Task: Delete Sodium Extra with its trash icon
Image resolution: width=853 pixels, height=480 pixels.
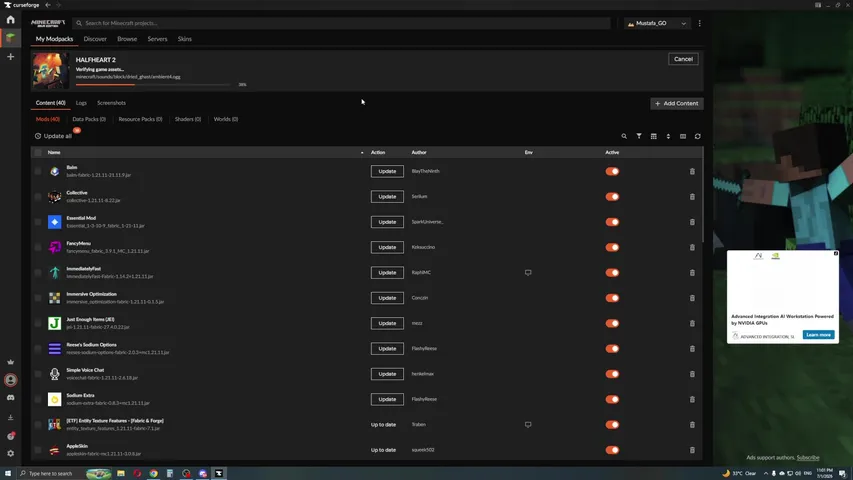Action: pos(692,399)
